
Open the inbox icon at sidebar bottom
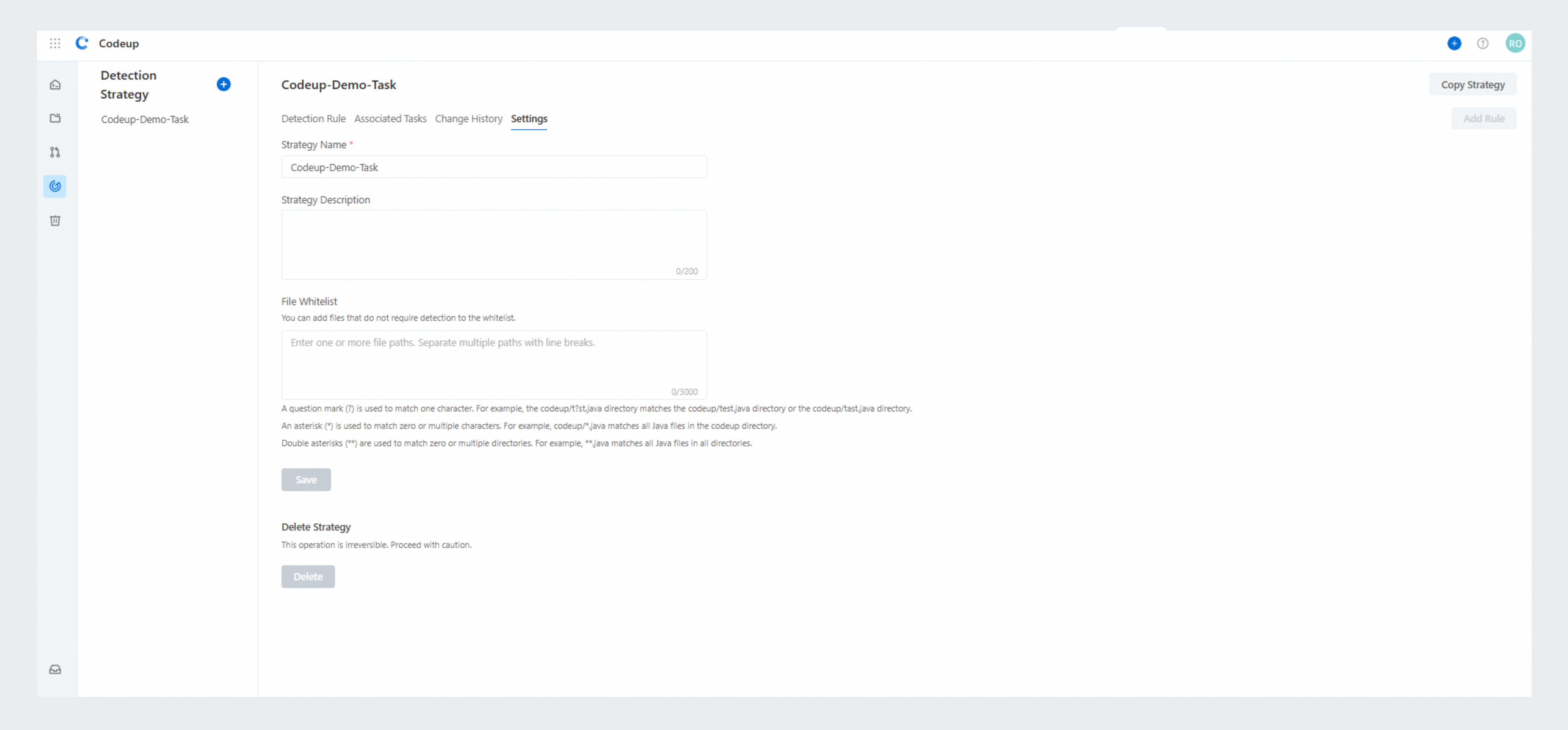click(x=55, y=670)
